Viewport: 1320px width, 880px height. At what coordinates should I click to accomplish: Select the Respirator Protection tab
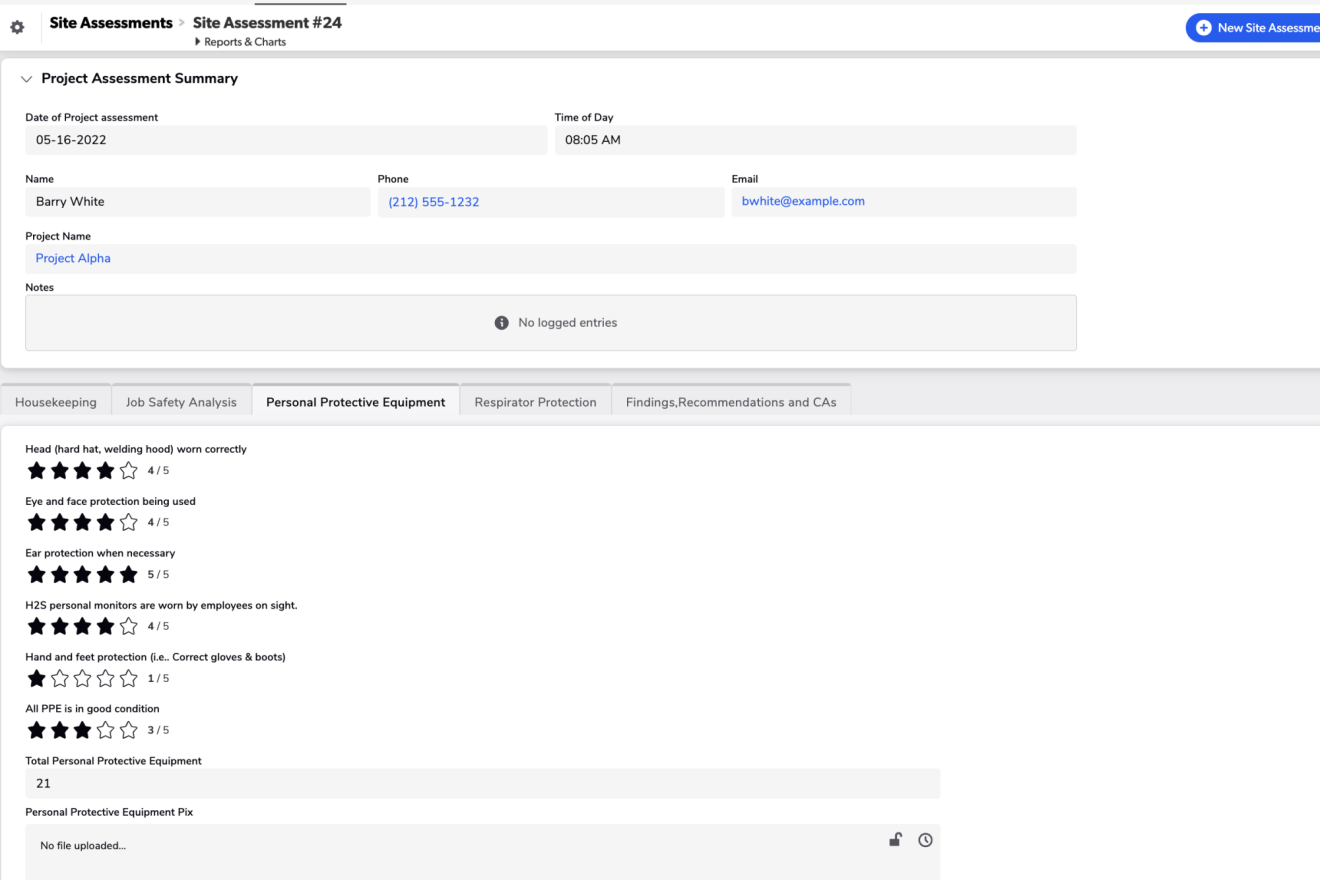coord(535,402)
